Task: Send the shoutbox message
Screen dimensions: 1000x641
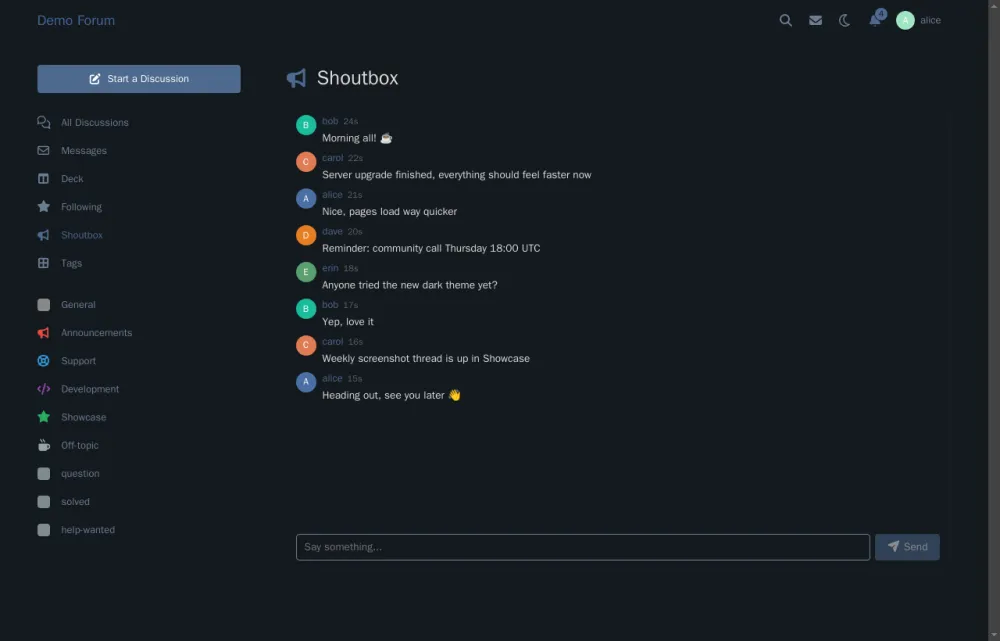Action: (x=907, y=547)
